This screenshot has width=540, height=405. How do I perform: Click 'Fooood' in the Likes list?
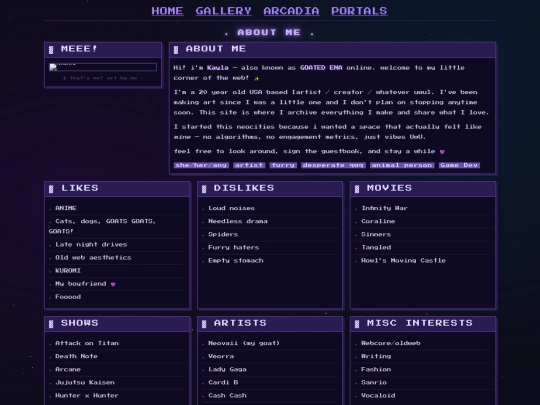tap(68, 297)
